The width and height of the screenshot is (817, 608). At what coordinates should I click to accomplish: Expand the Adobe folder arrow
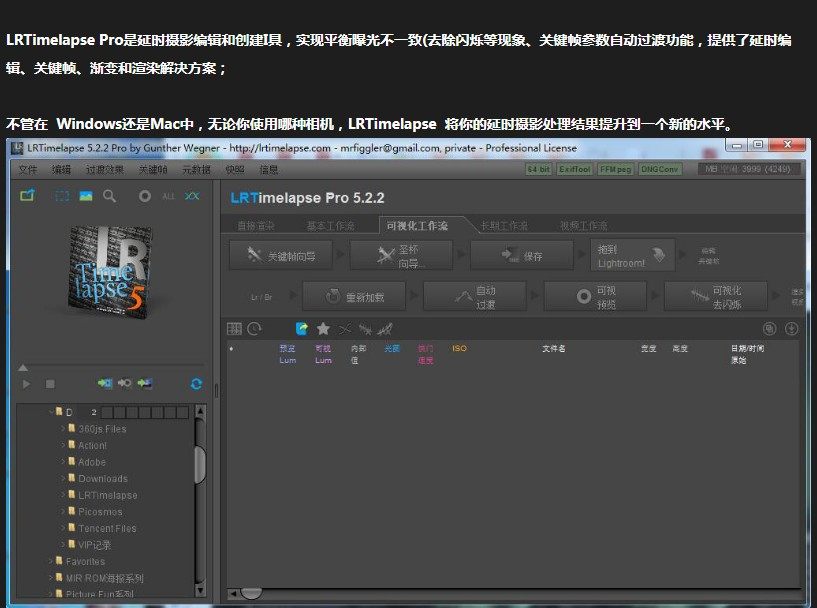click(x=63, y=462)
